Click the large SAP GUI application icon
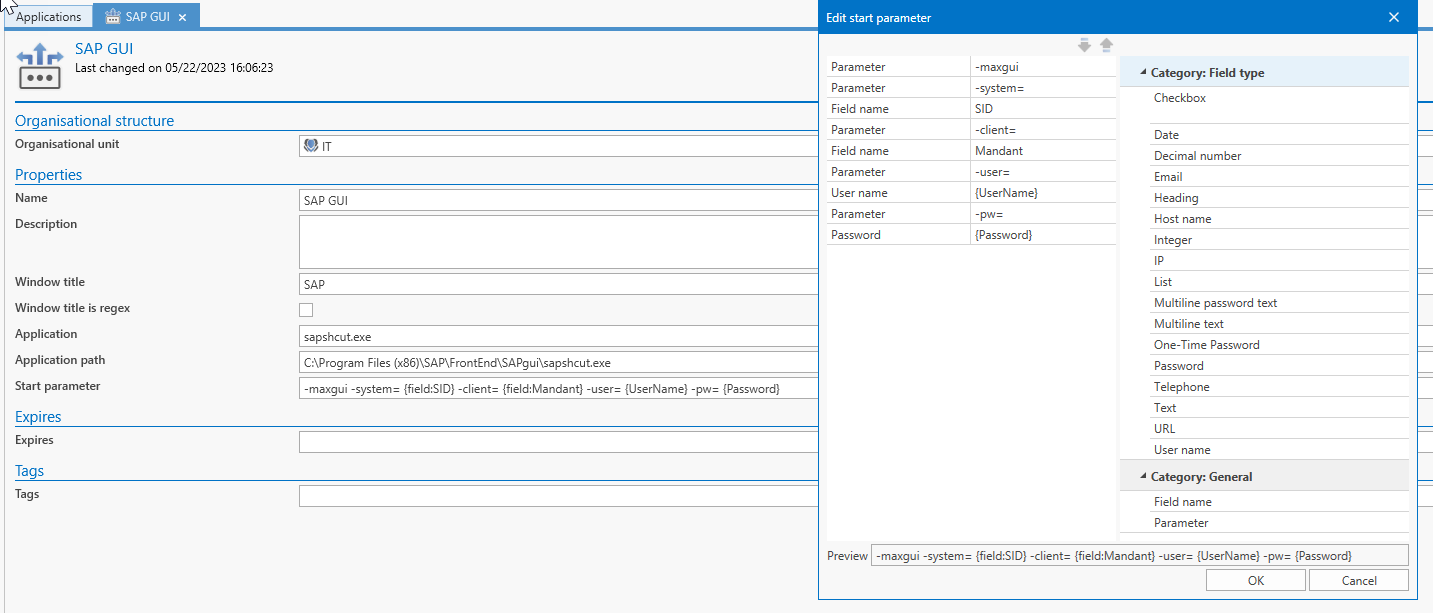Viewport: 1433px width, 613px height. pos(39,66)
